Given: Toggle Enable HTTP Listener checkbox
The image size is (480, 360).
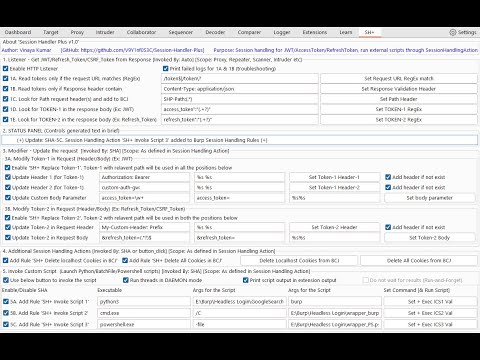Looking at the screenshot, I should [x=5, y=69].
